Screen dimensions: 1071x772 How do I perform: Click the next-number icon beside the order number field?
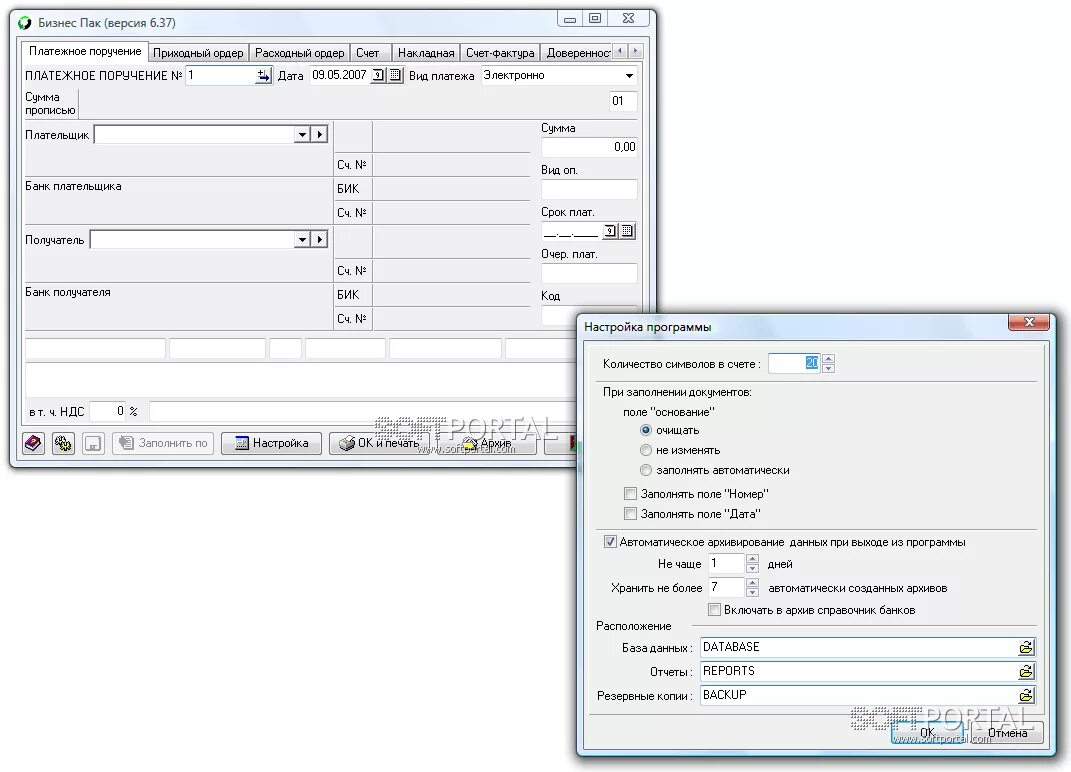pos(263,75)
